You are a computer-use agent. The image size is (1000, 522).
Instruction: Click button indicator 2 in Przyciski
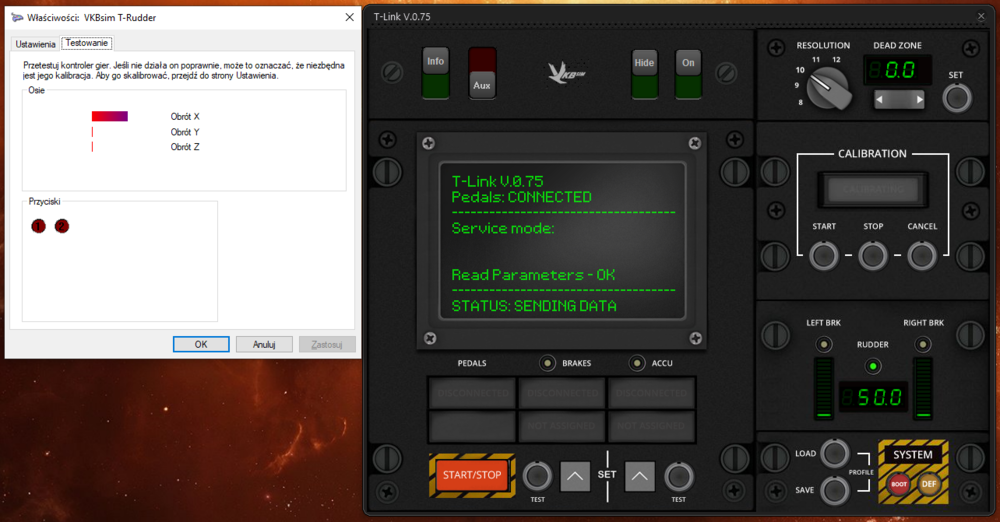click(x=62, y=226)
